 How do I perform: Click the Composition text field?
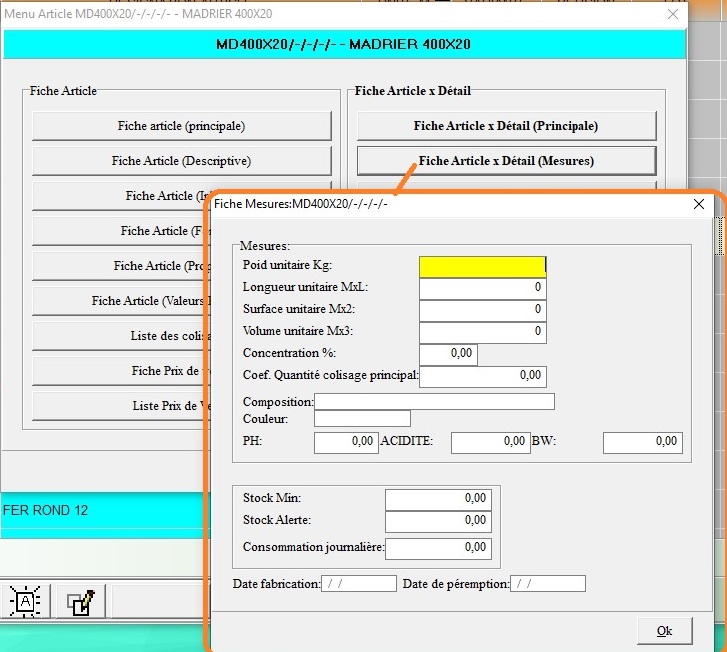(434, 402)
